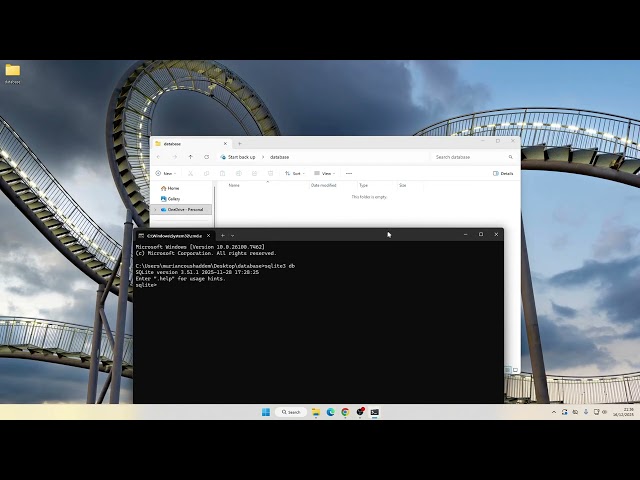Click the taskbar Search box
This screenshot has height=480, width=640.
pos(291,412)
